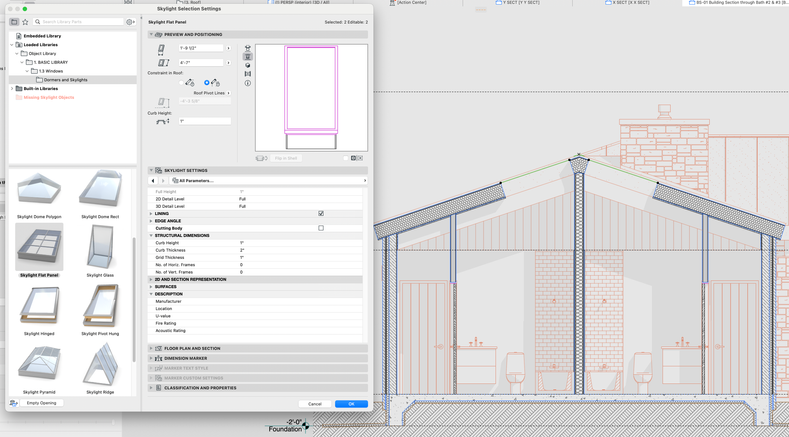Select the 3D shaded preview icon
This screenshot has height=437, width=789.
(248, 66)
